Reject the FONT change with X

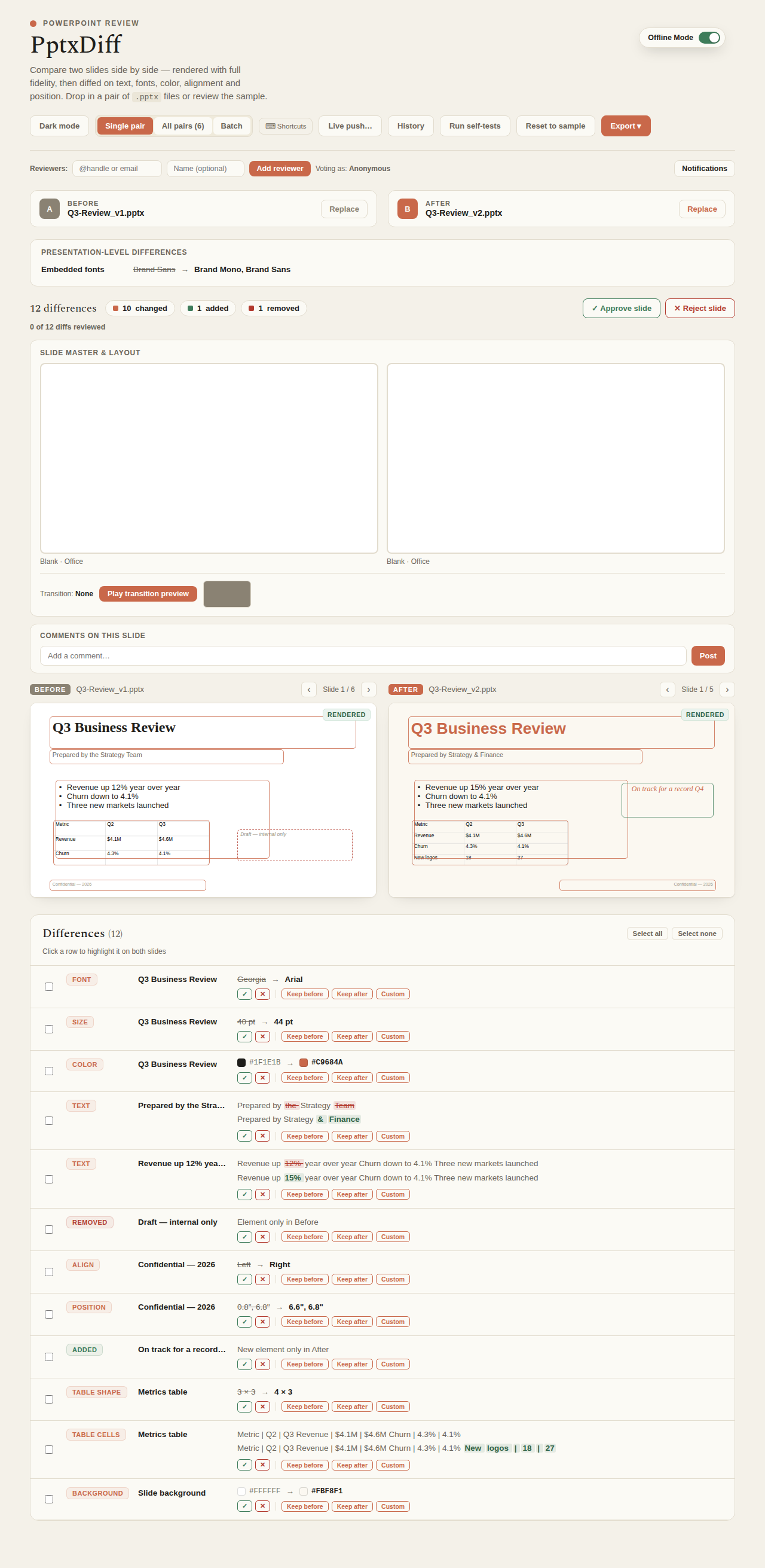(263, 994)
